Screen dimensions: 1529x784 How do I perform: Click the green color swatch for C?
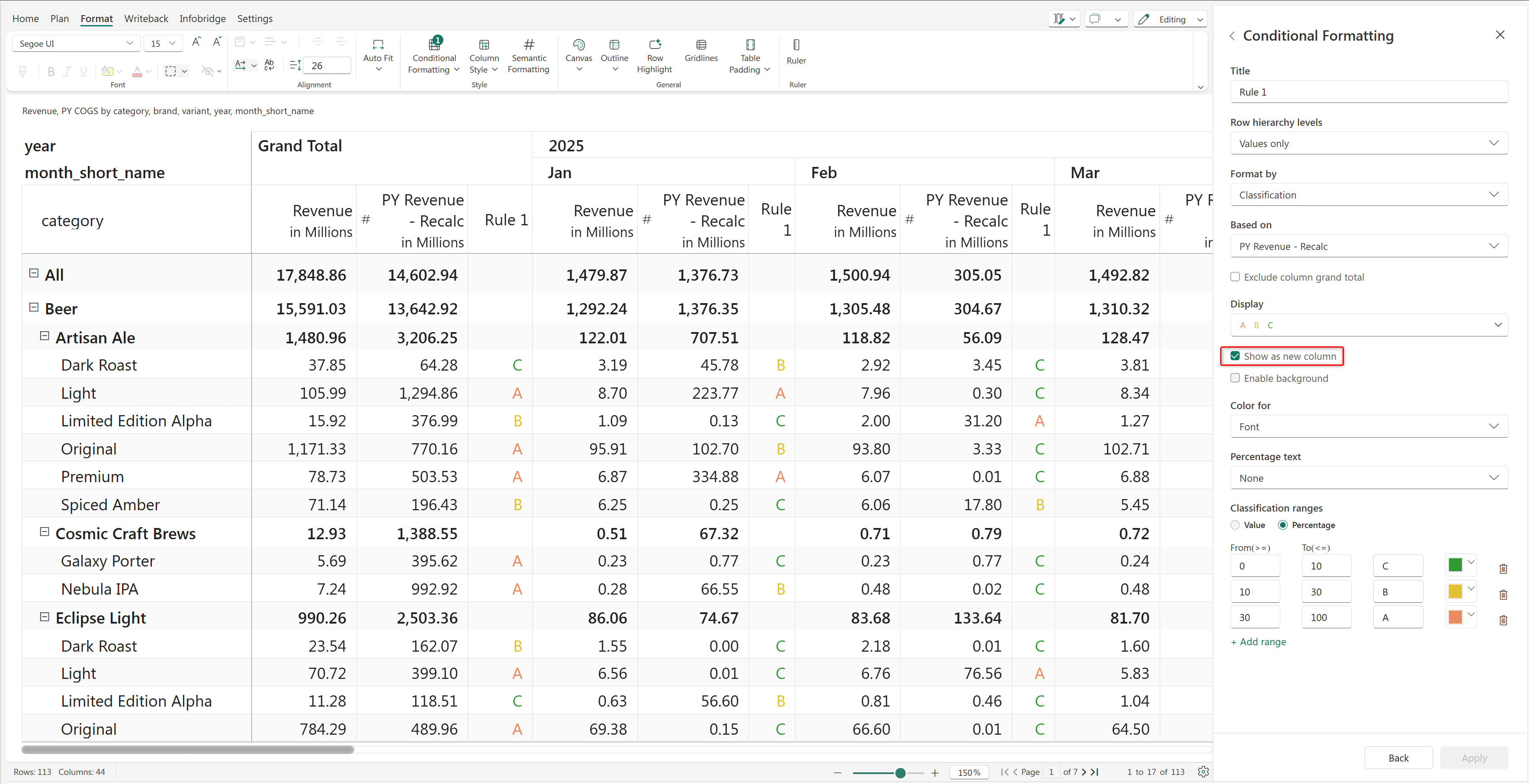pyautogui.click(x=1455, y=565)
